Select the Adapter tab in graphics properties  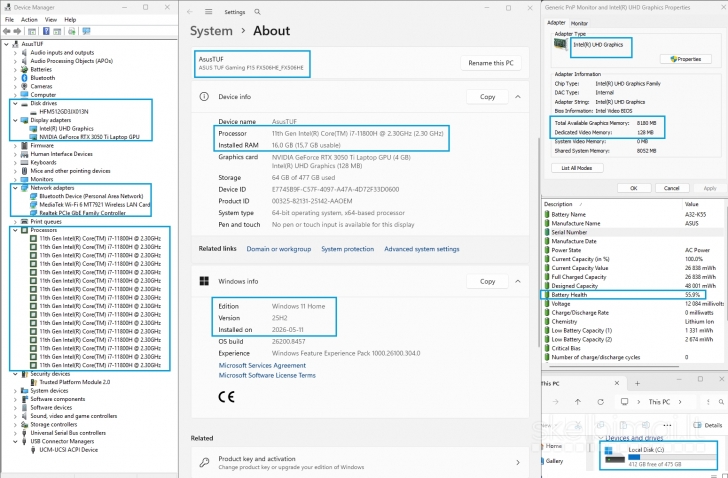pyautogui.click(x=556, y=23)
